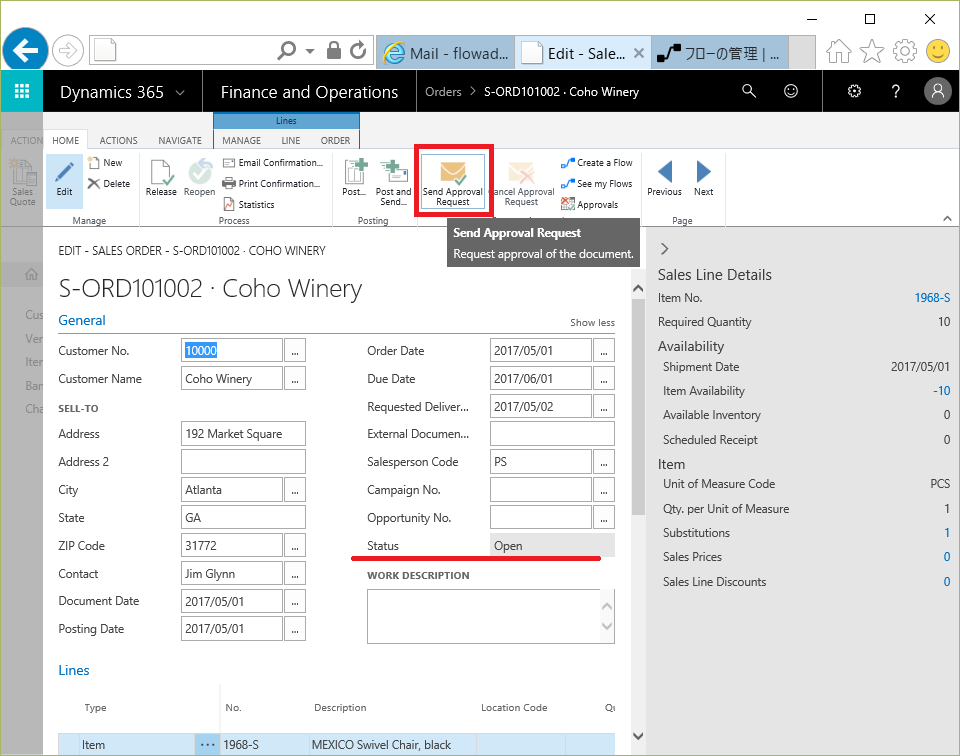Click Send Approval Request
960x756 pixels.
pyautogui.click(x=453, y=181)
